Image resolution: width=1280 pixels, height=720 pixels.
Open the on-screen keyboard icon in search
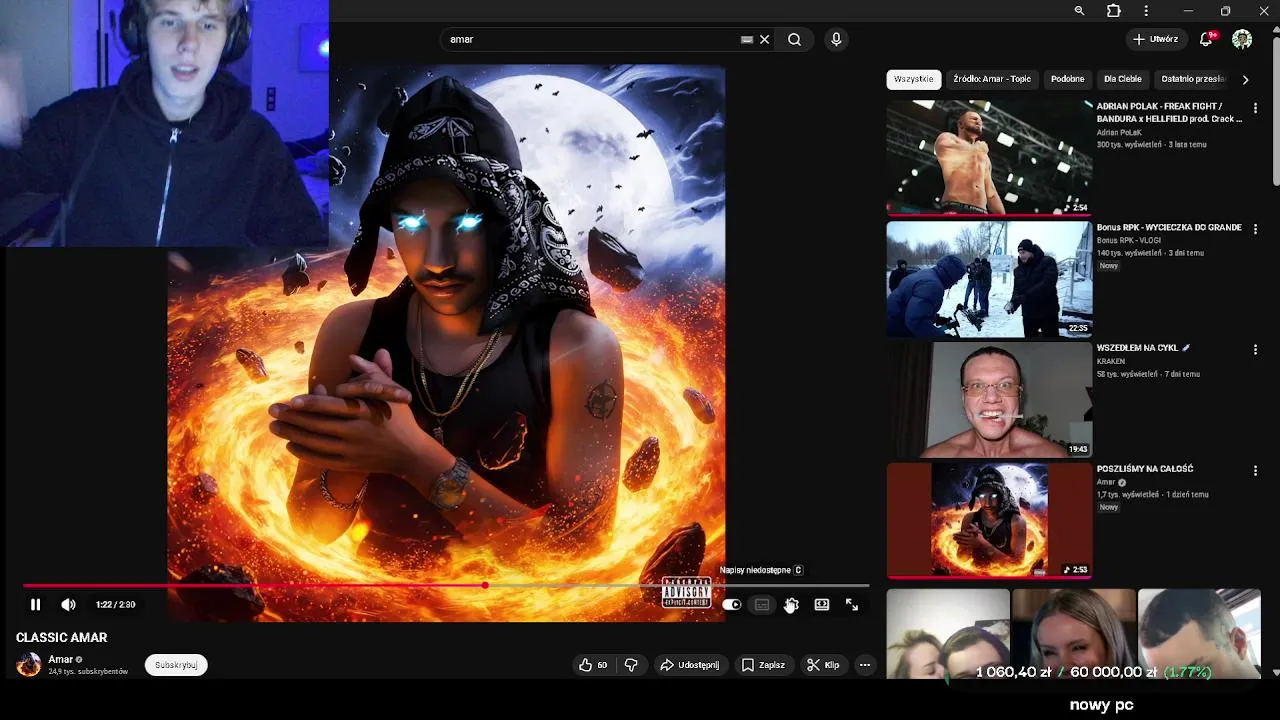[747, 39]
